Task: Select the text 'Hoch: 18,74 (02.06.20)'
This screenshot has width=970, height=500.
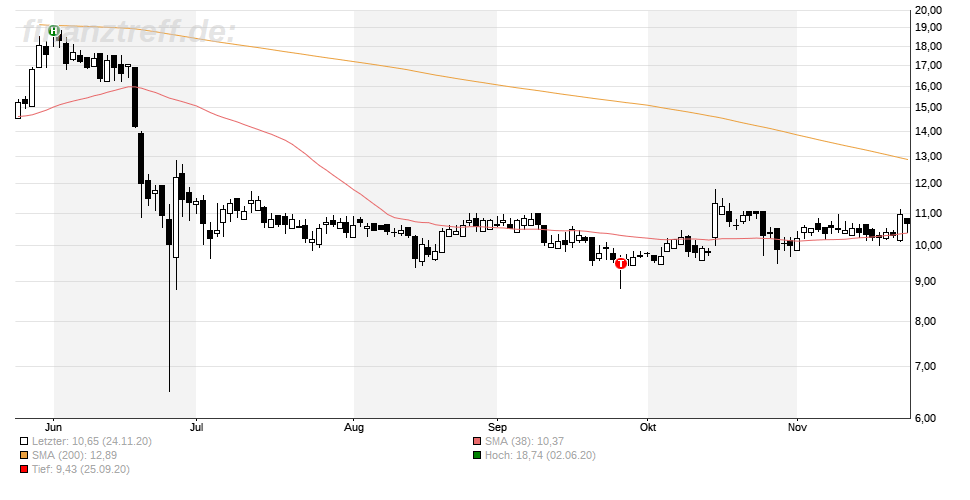Action: [540, 455]
